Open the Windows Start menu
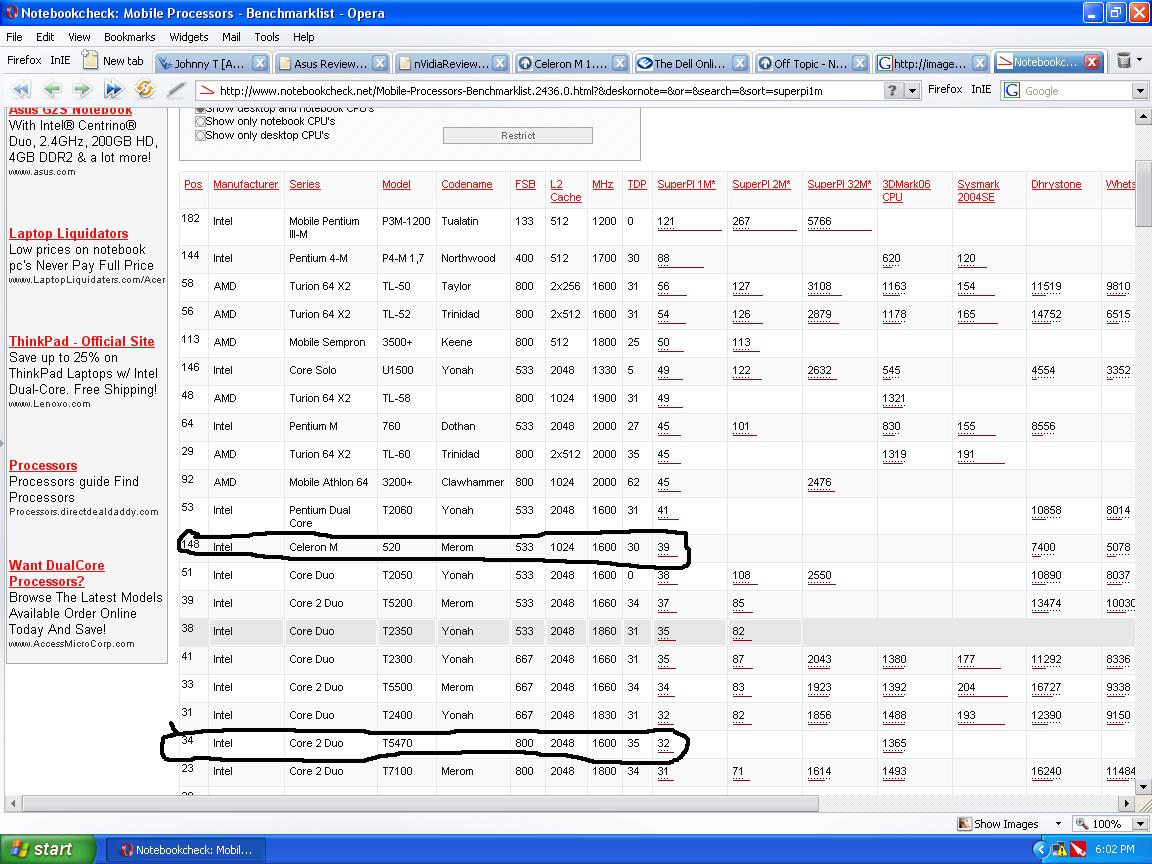 coord(48,849)
